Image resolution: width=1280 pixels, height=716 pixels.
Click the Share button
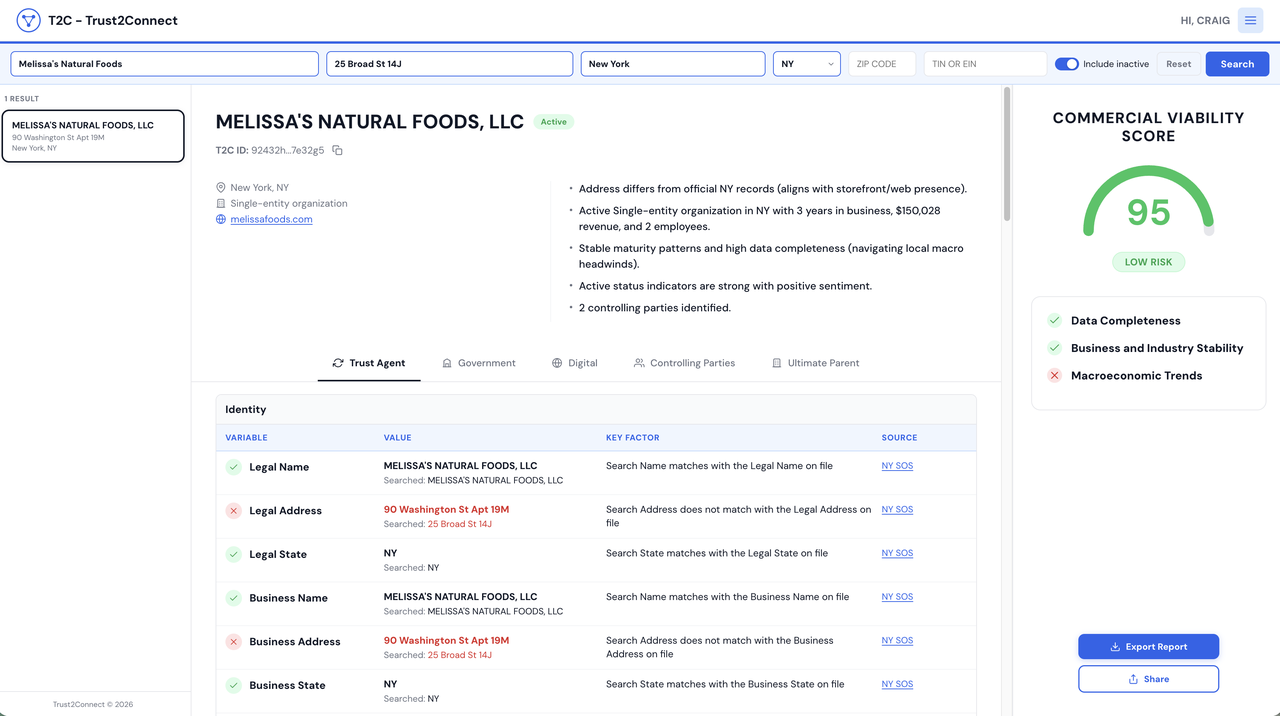point(1148,679)
